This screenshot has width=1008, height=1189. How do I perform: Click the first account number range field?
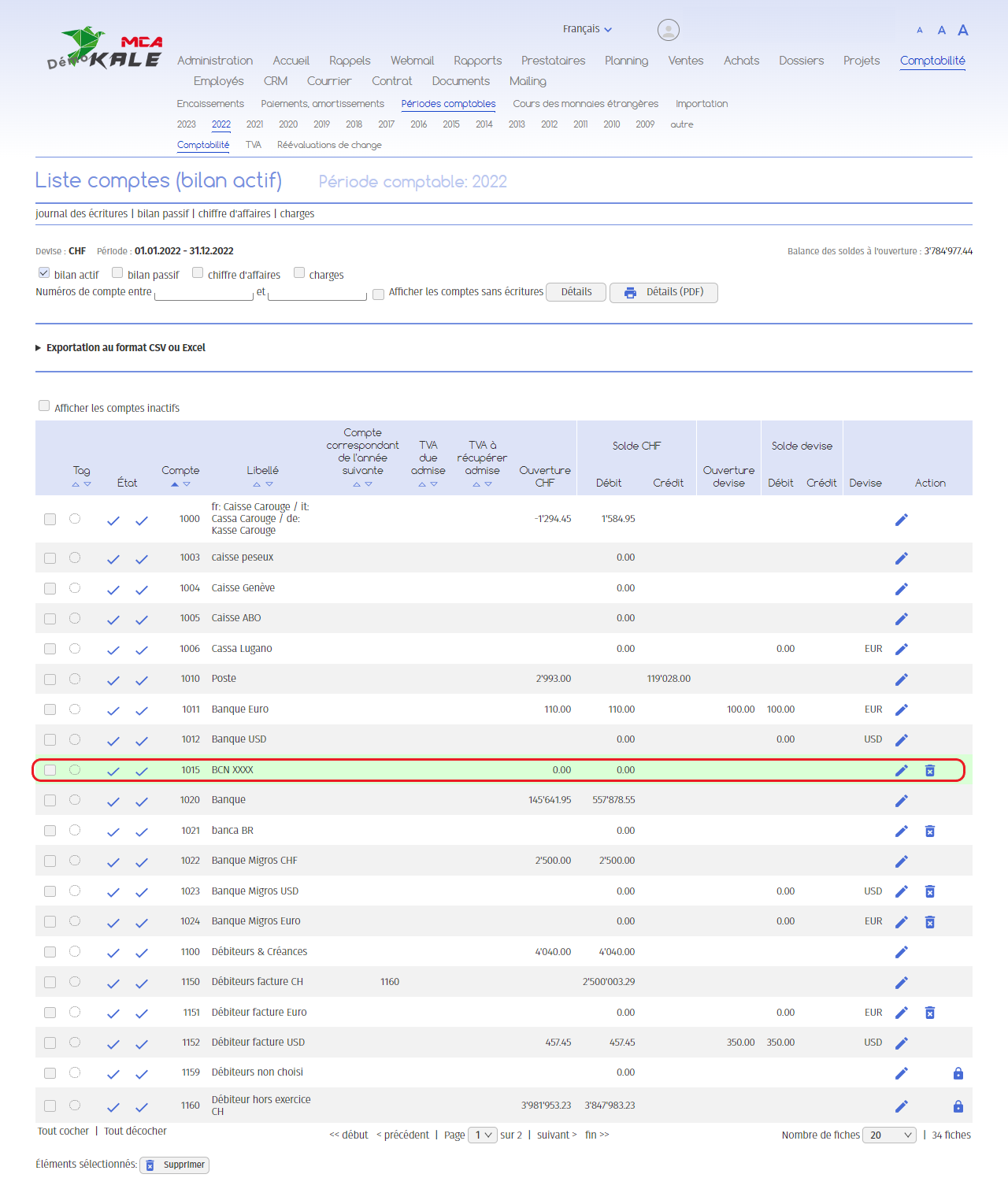pyautogui.click(x=204, y=294)
